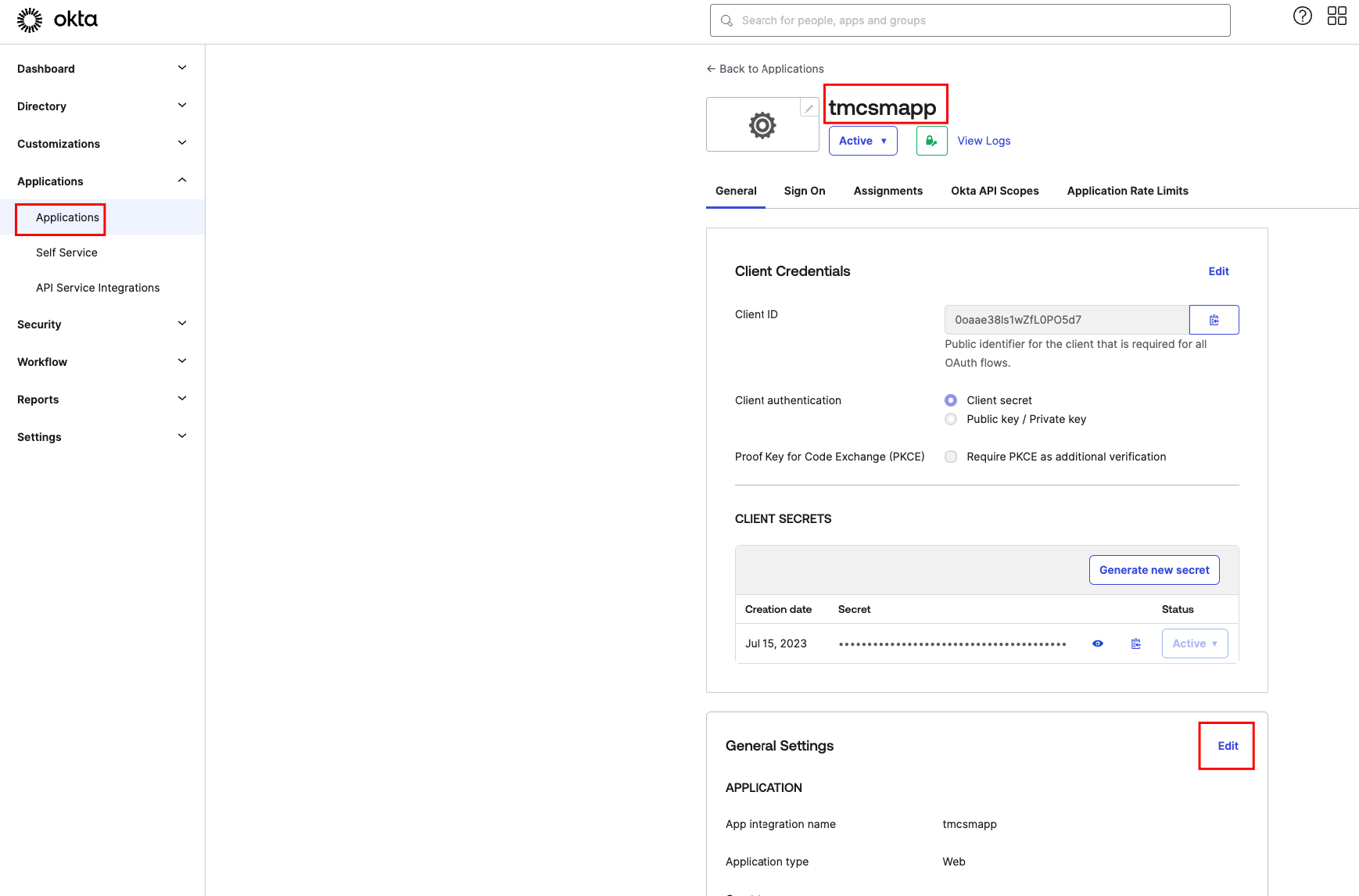Viewport: 1359px width, 896px height.
Task: Reveal the client secret with eye icon
Action: click(1097, 643)
